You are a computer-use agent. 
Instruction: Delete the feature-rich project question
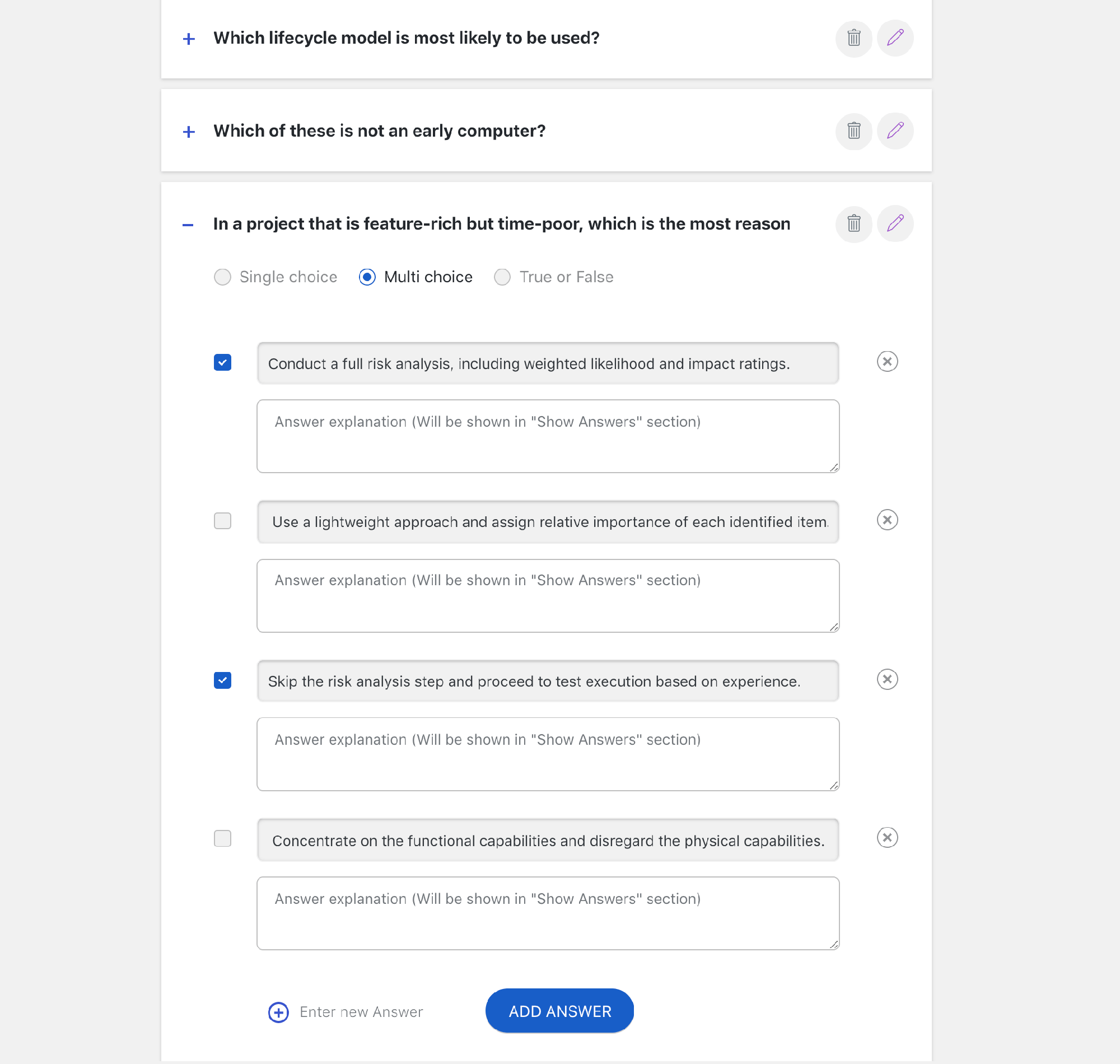853,223
